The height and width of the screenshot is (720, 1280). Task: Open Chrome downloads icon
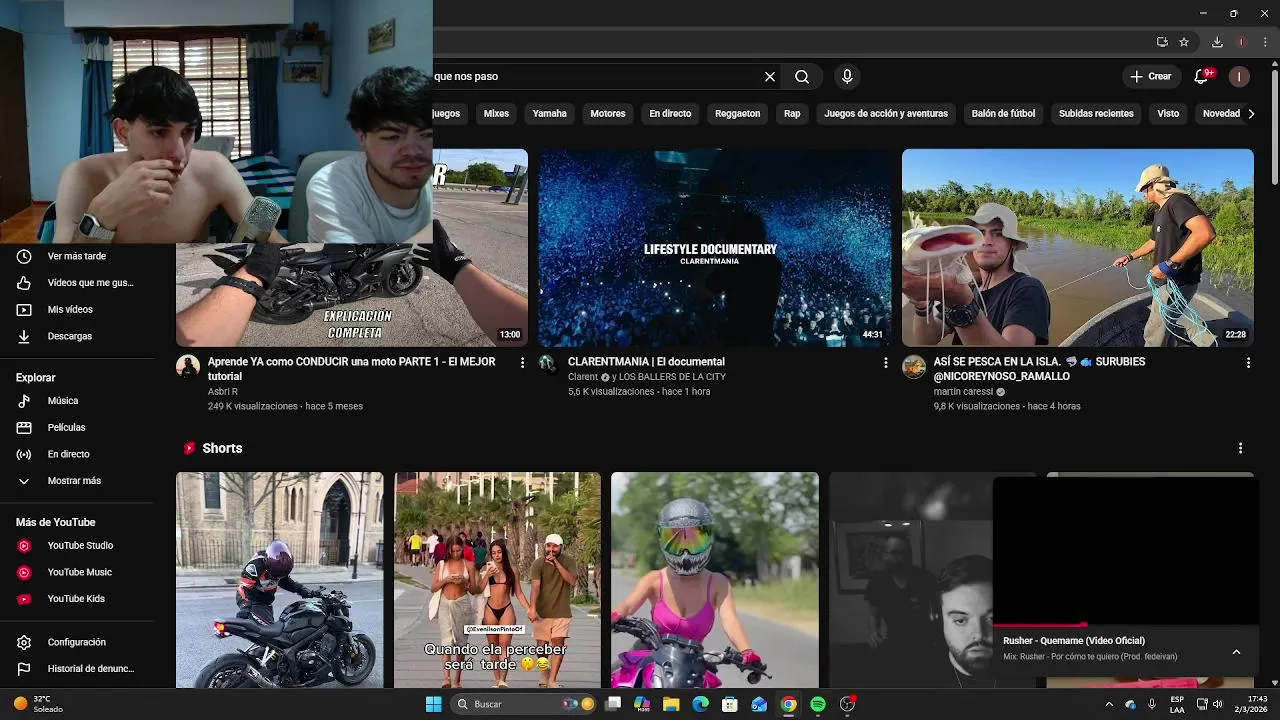coord(1217,42)
